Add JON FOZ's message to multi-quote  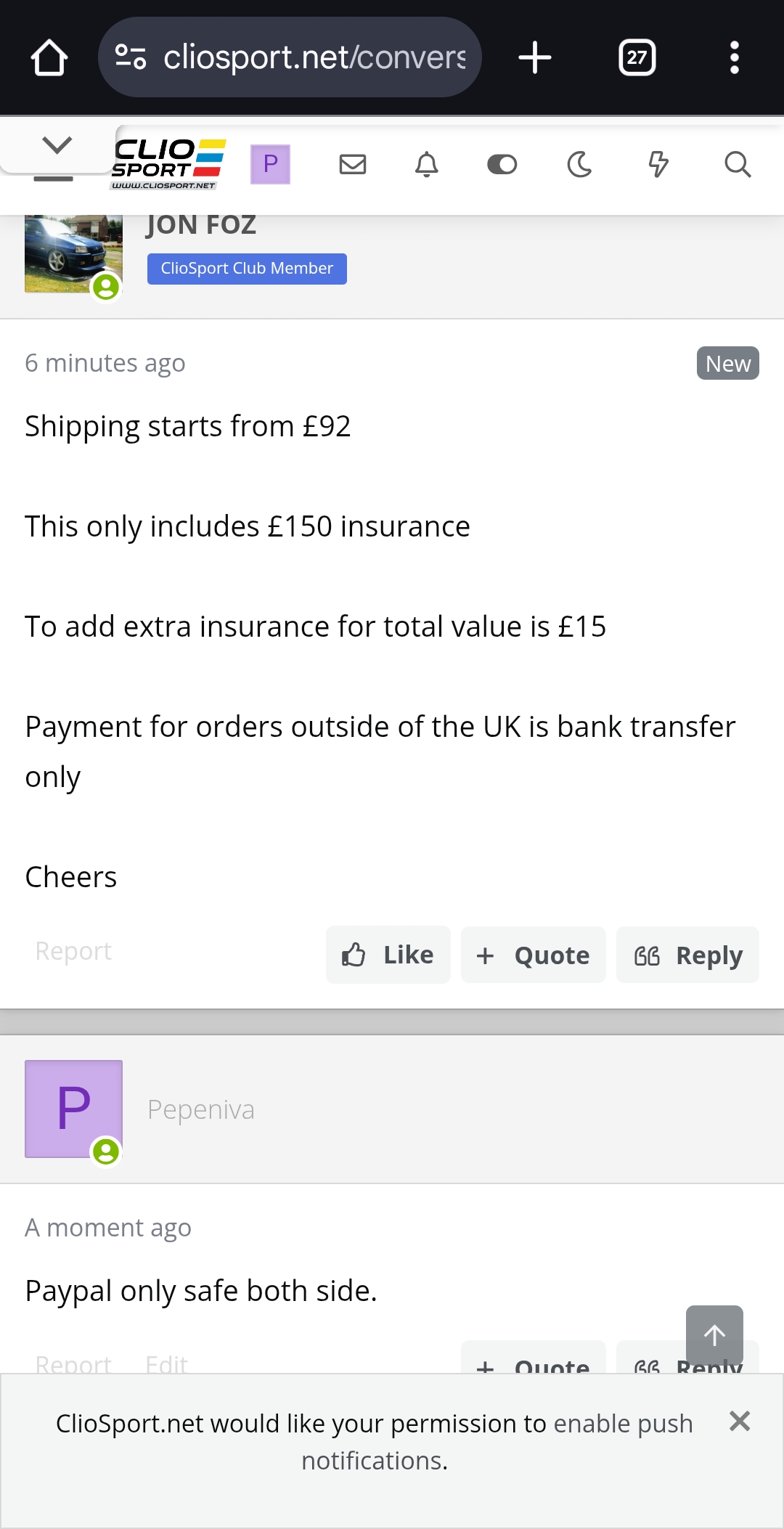pyautogui.click(x=534, y=955)
